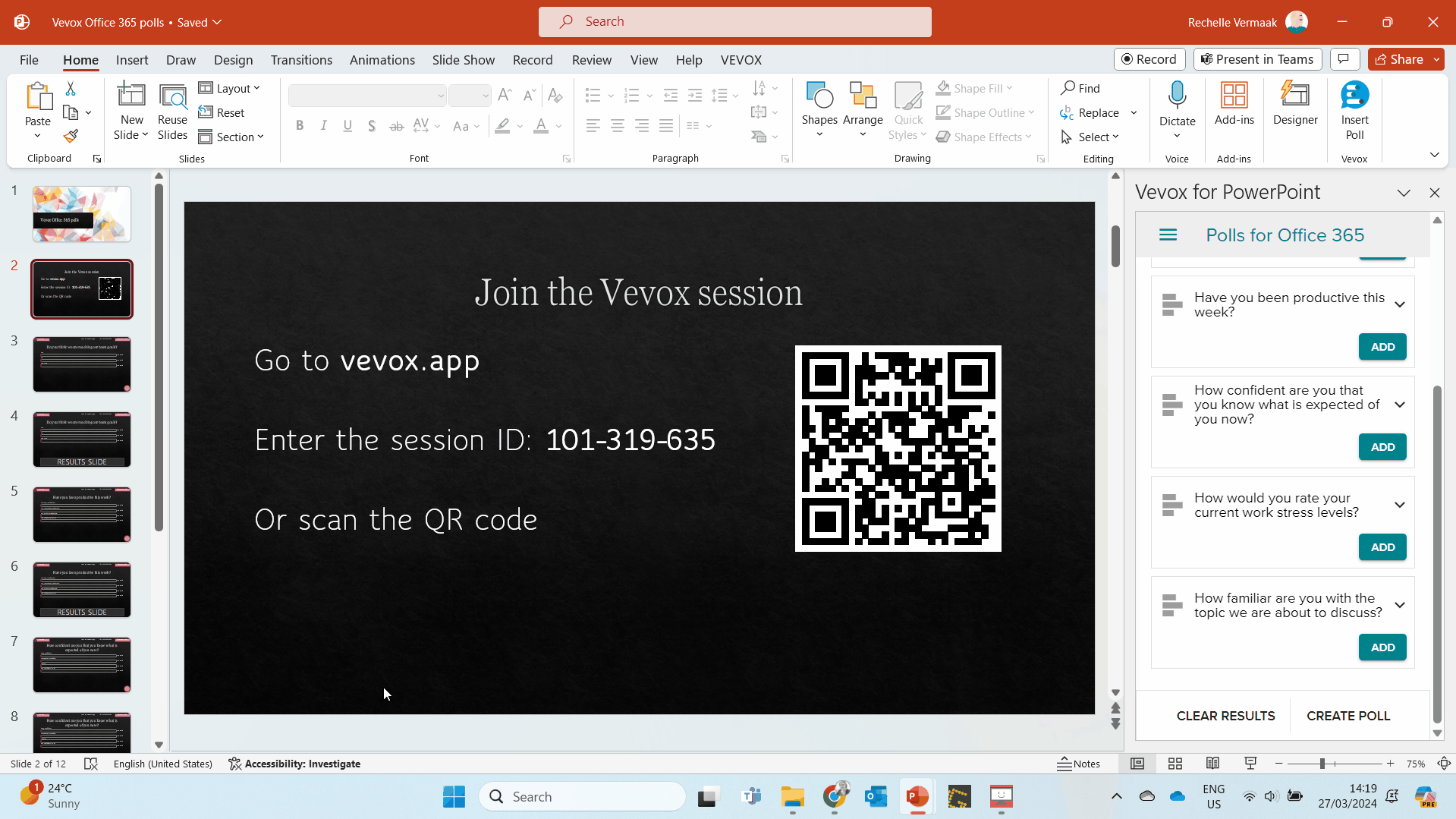Toggle bold formatting
The image size is (1456, 819).
300,125
